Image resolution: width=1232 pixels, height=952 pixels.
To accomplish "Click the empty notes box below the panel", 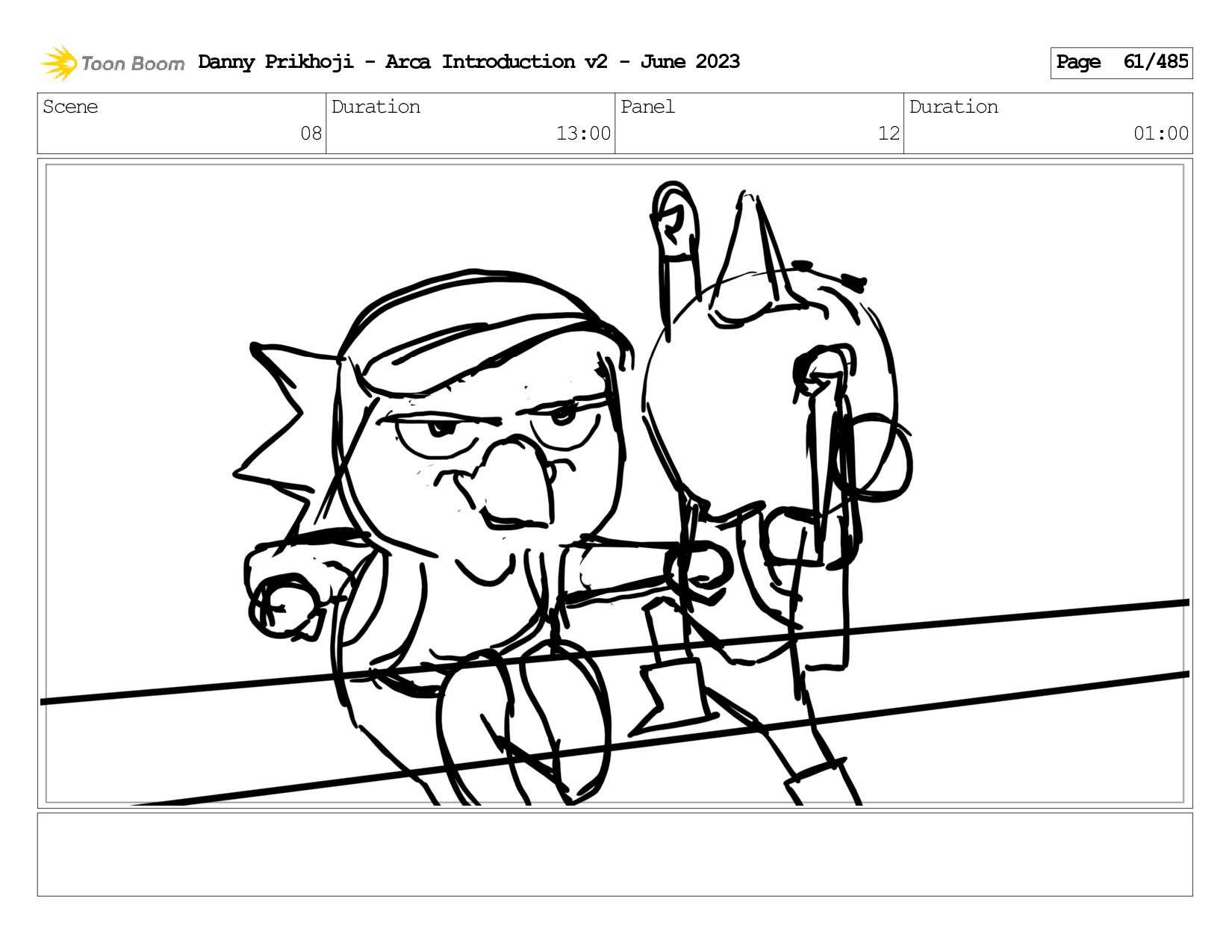I will pos(615,855).
